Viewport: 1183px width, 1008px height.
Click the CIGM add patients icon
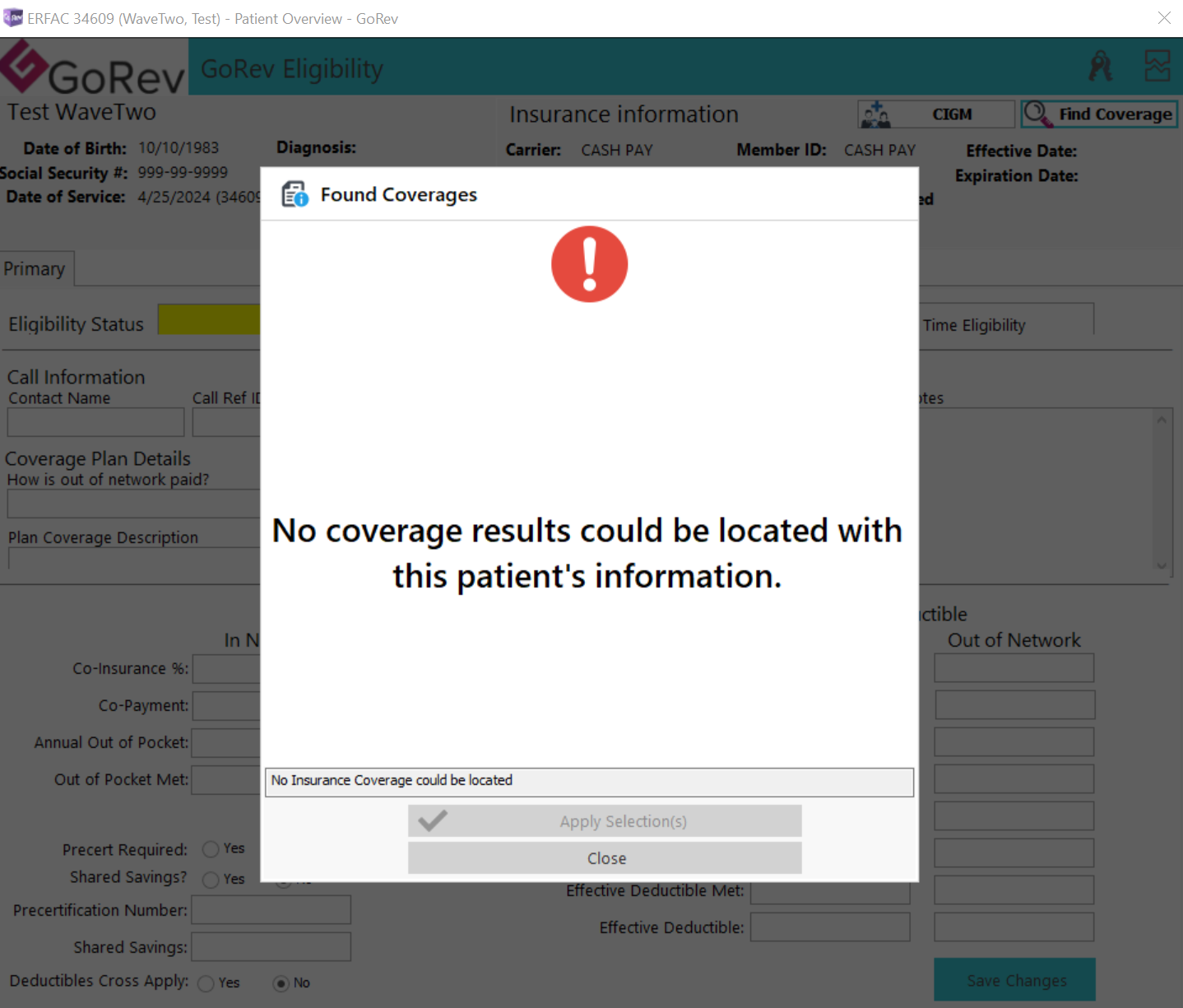coord(875,114)
